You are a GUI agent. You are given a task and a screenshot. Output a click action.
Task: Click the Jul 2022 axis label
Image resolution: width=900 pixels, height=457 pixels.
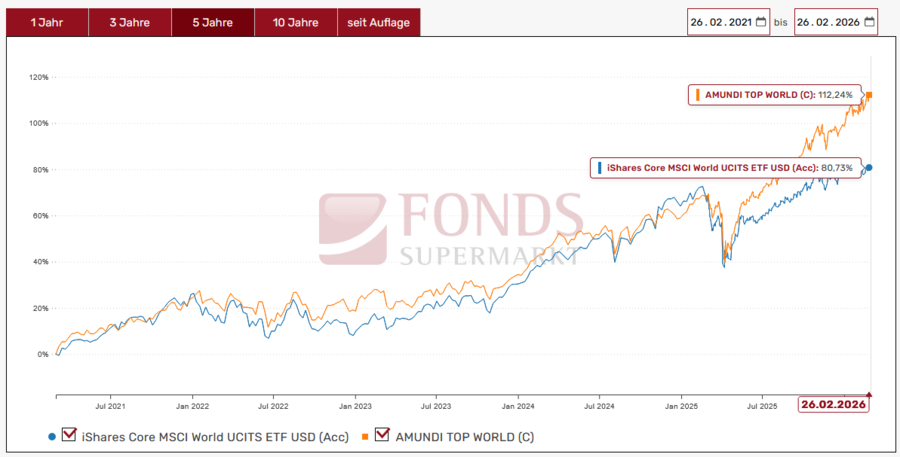(x=273, y=406)
